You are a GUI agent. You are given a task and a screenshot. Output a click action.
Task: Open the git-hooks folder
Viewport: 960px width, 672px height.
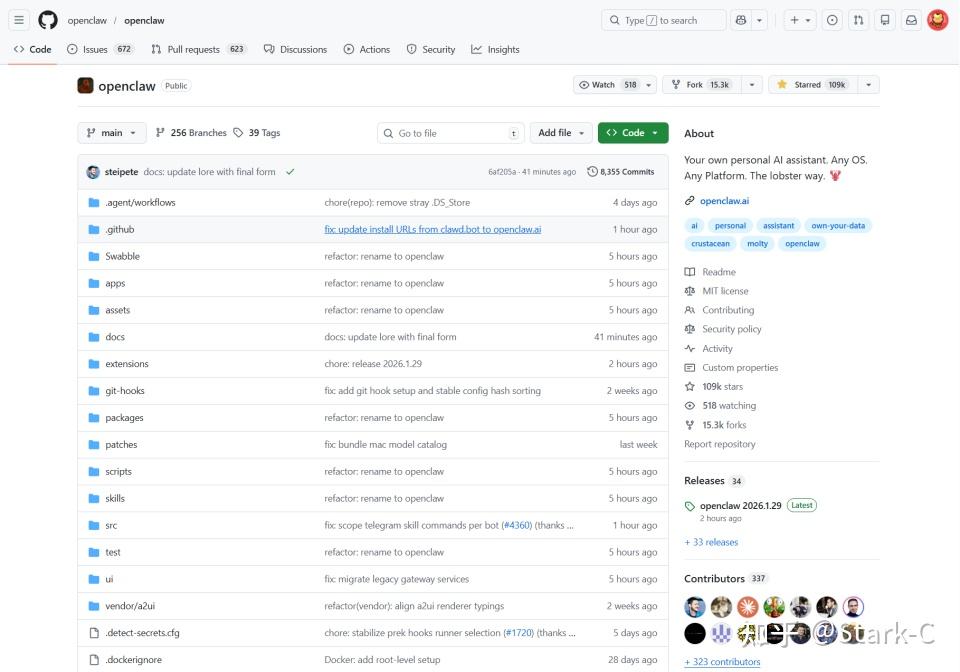point(125,391)
